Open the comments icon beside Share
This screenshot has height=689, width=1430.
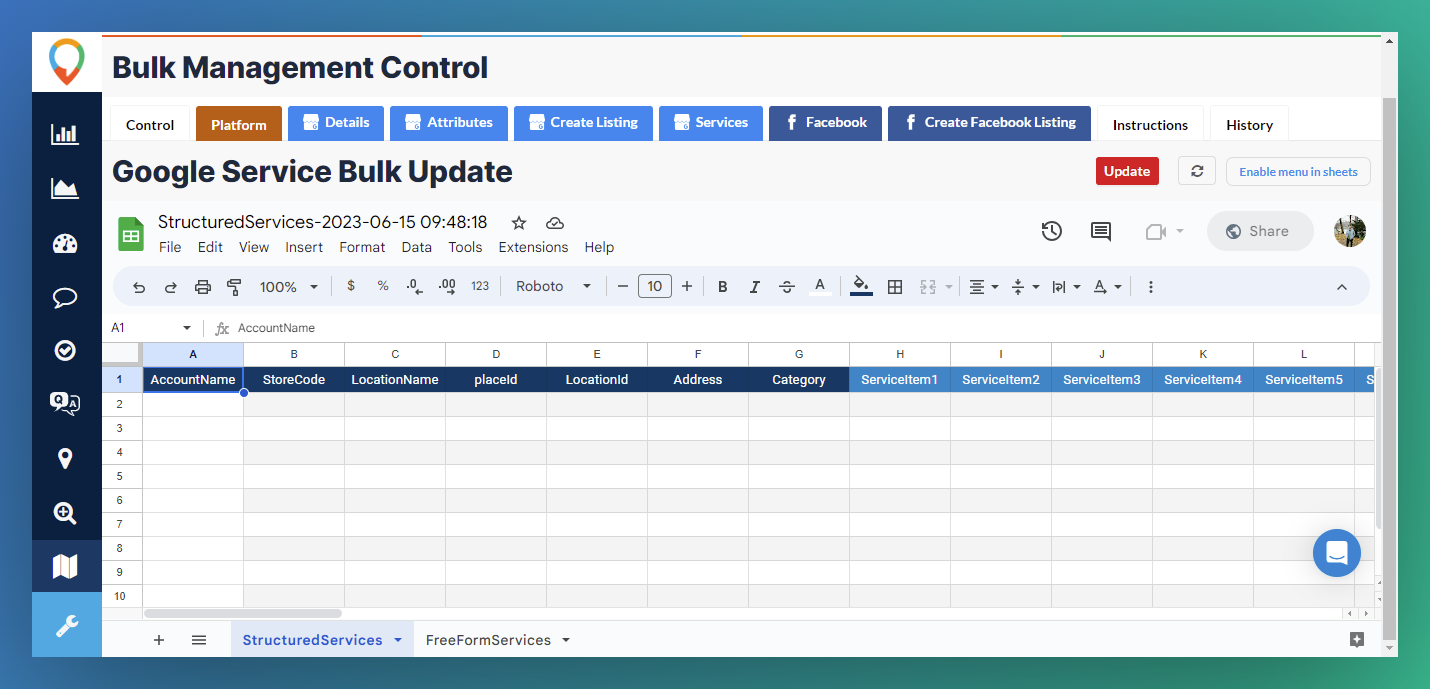(1101, 231)
